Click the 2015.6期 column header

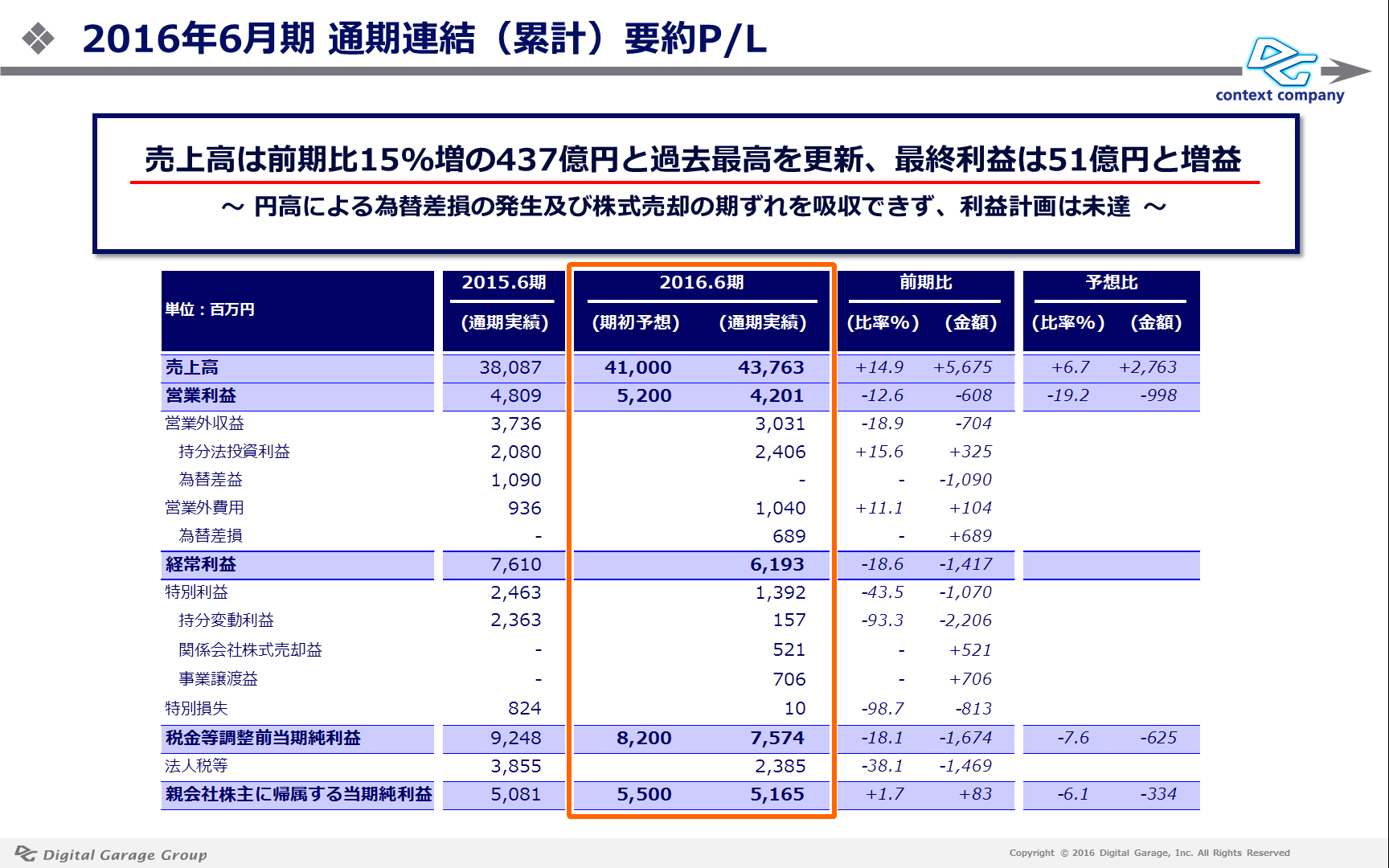[x=504, y=282]
